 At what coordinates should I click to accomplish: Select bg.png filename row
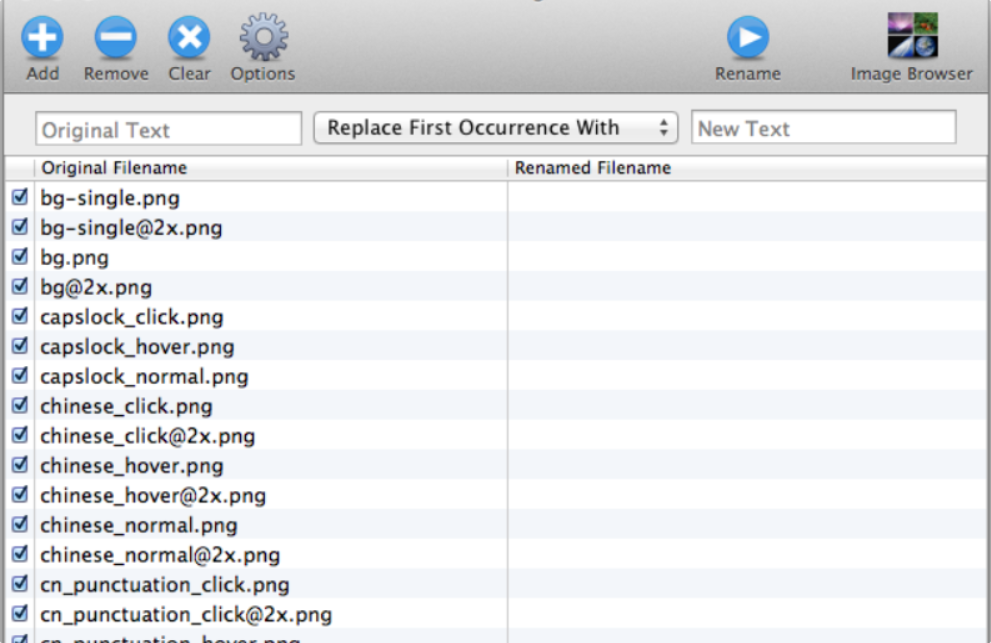75,258
